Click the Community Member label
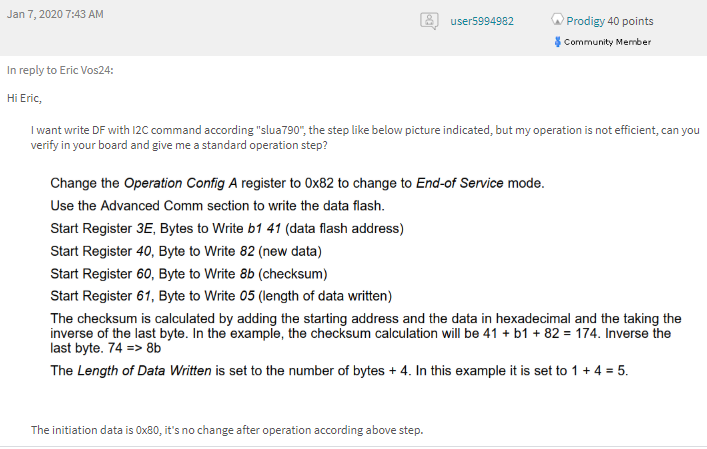The width and height of the screenshot is (707, 449). [607, 42]
